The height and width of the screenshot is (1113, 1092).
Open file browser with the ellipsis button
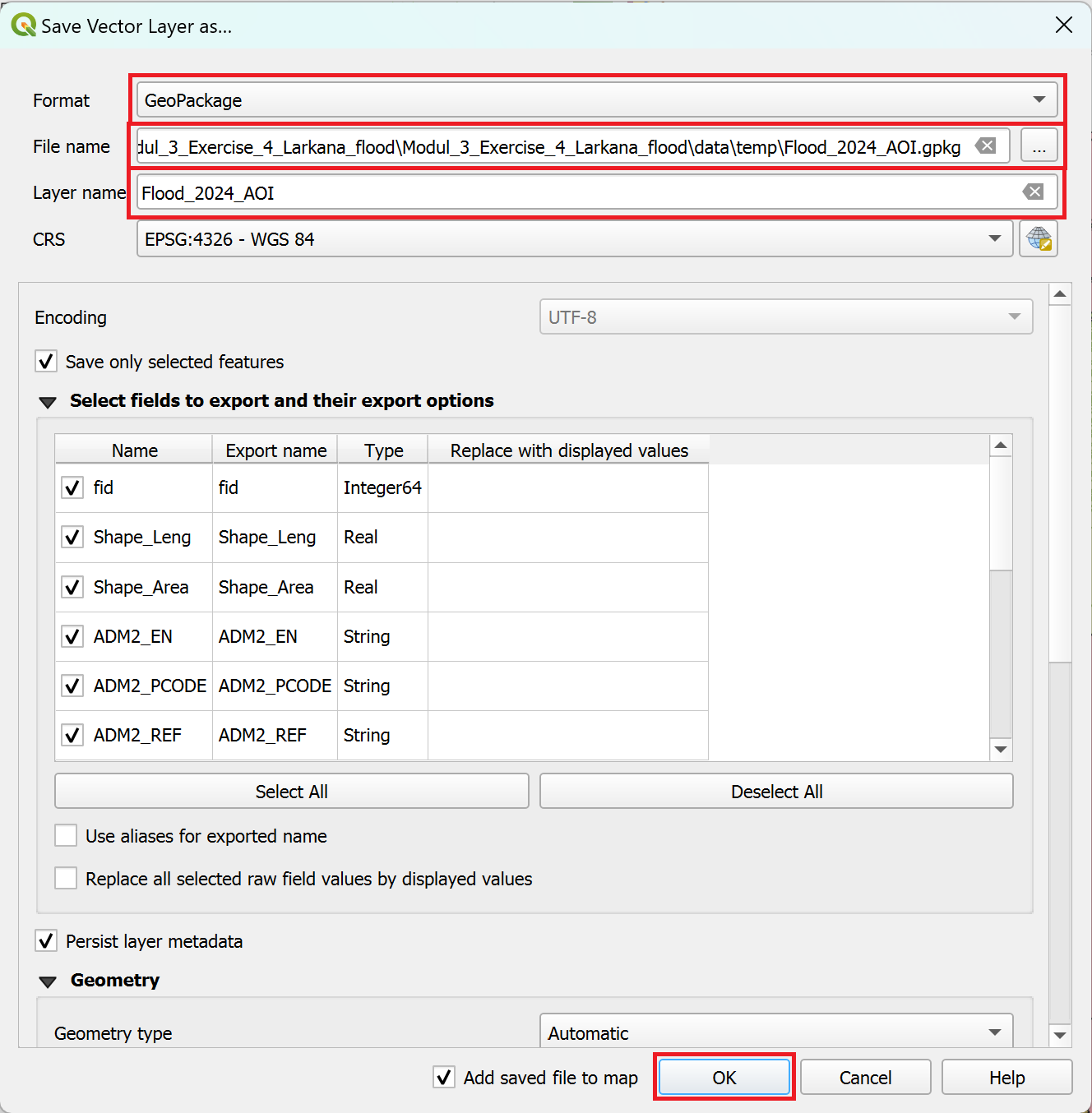[1039, 146]
